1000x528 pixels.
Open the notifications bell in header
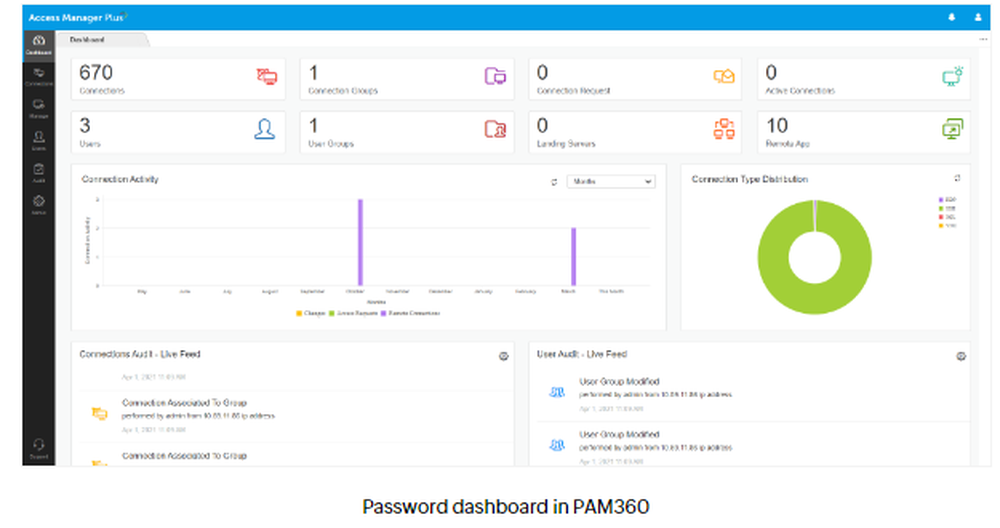click(952, 17)
